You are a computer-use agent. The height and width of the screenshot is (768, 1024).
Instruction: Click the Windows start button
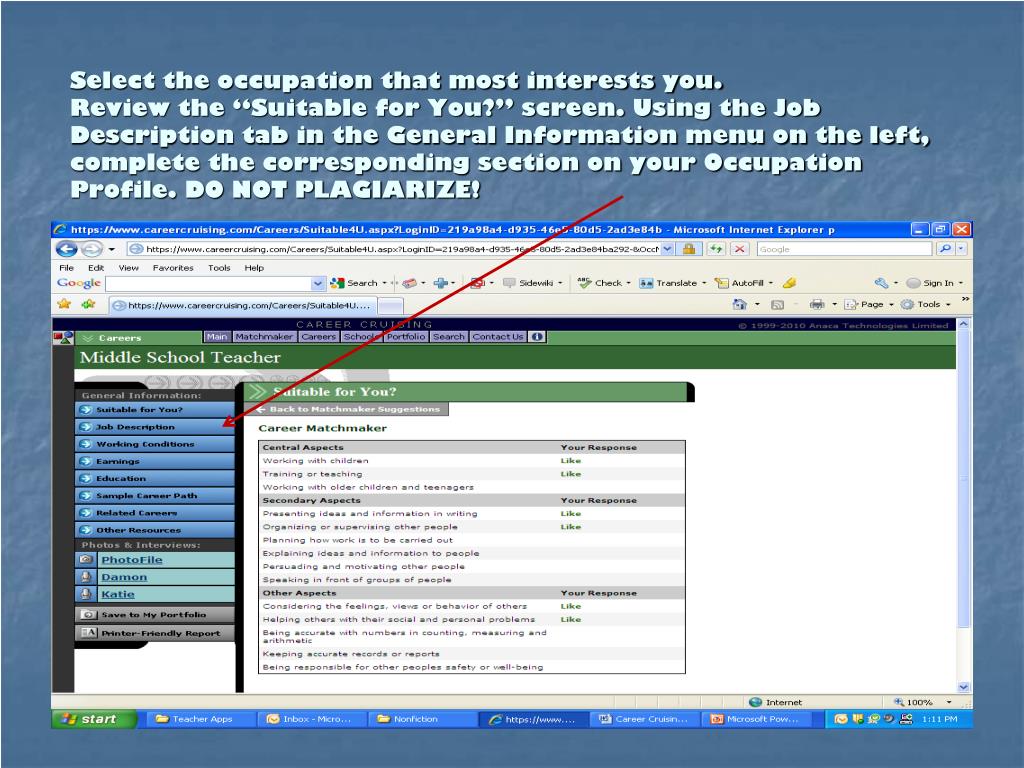click(93, 719)
